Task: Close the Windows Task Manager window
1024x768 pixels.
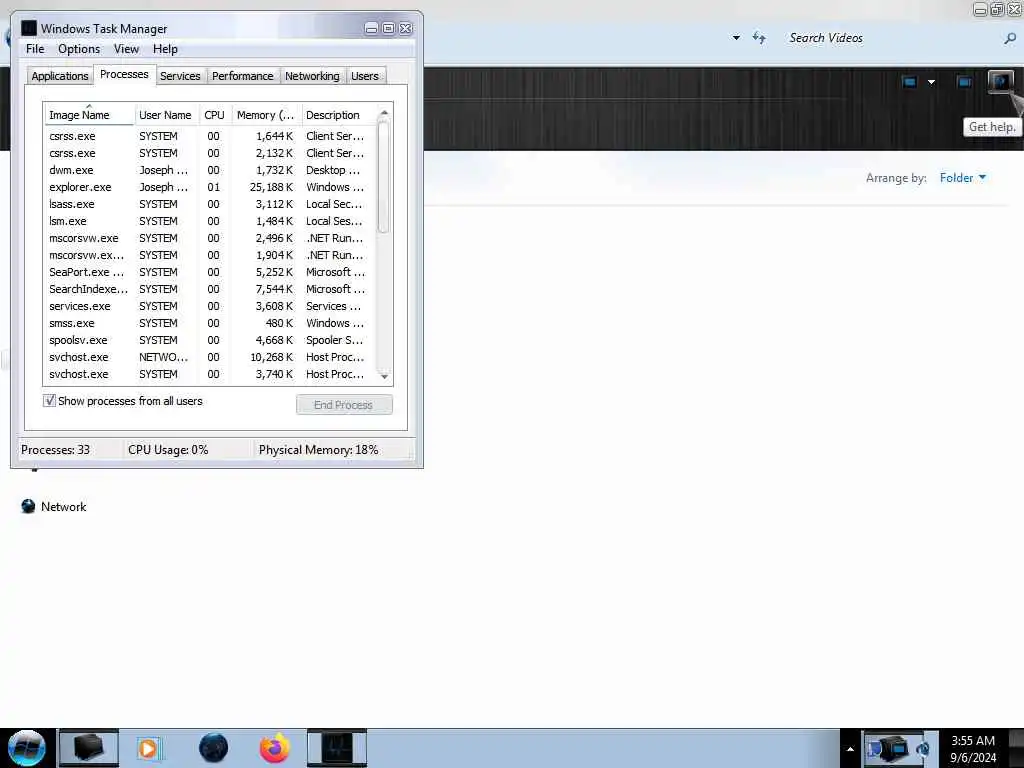Action: click(x=406, y=28)
